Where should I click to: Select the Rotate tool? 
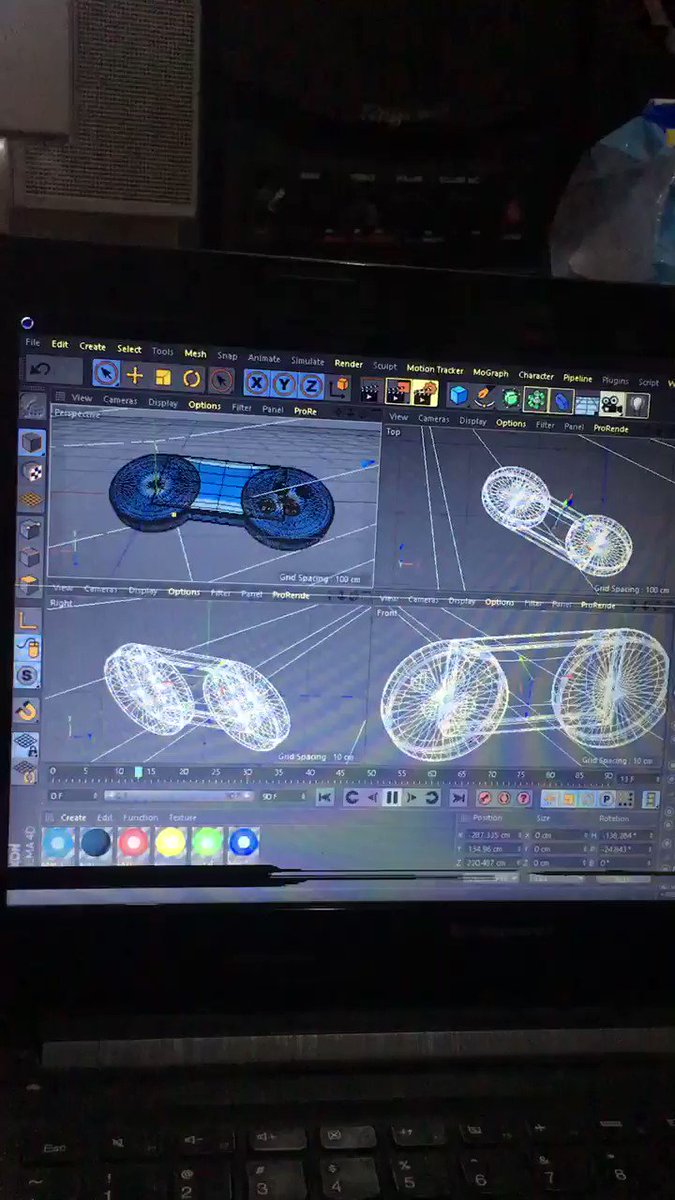(x=191, y=379)
